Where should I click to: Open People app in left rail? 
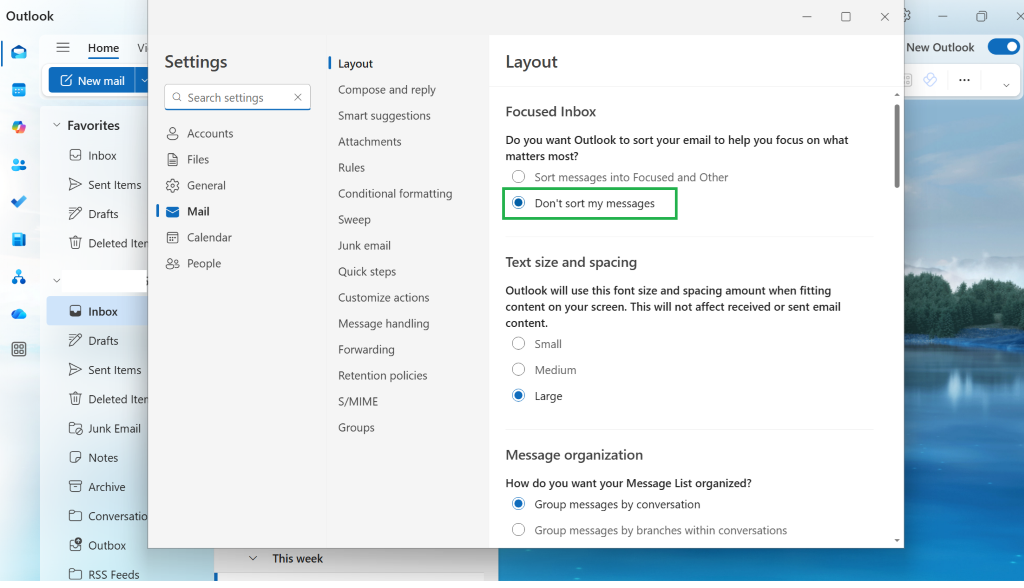pyautogui.click(x=19, y=165)
